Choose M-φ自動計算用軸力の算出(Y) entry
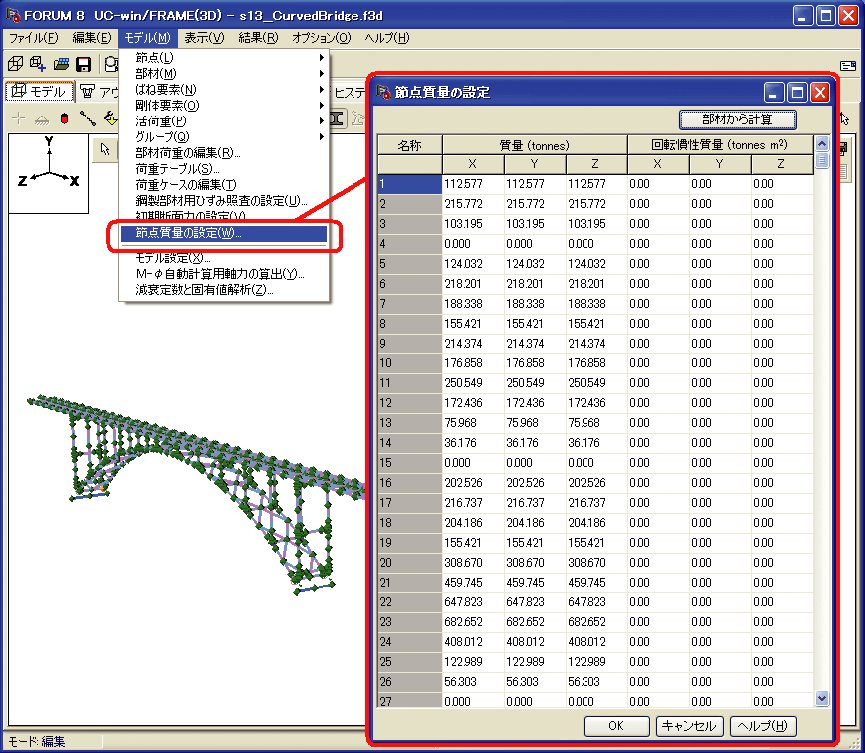Image resolution: width=865 pixels, height=753 pixels. pyautogui.click(x=224, y=274)
